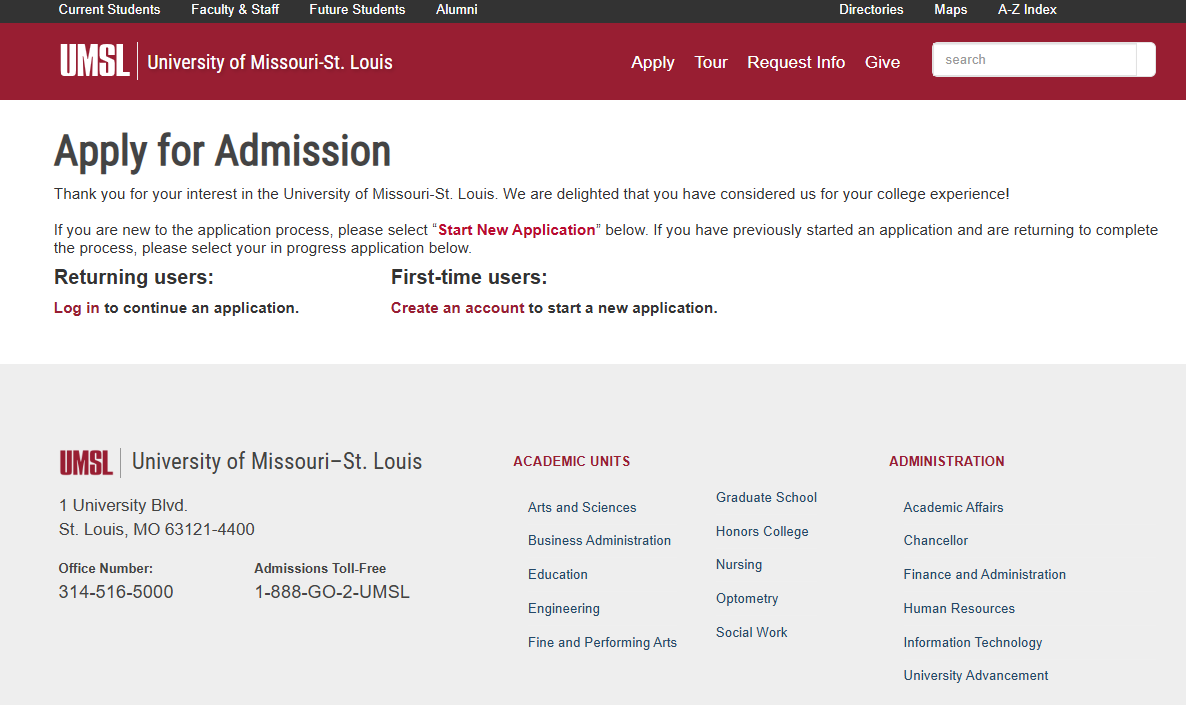Open the A-Z Index
This screenshot has width=1186, height=705.
pyautogui.click(x=1026, y=10)
